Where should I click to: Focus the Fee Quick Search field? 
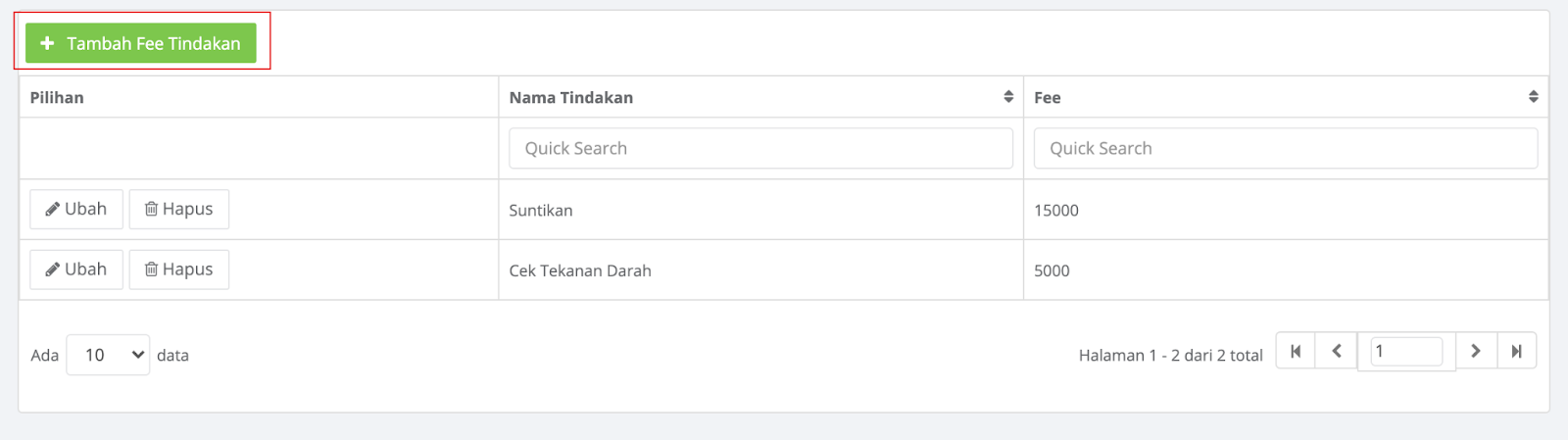pos(1286,148)
